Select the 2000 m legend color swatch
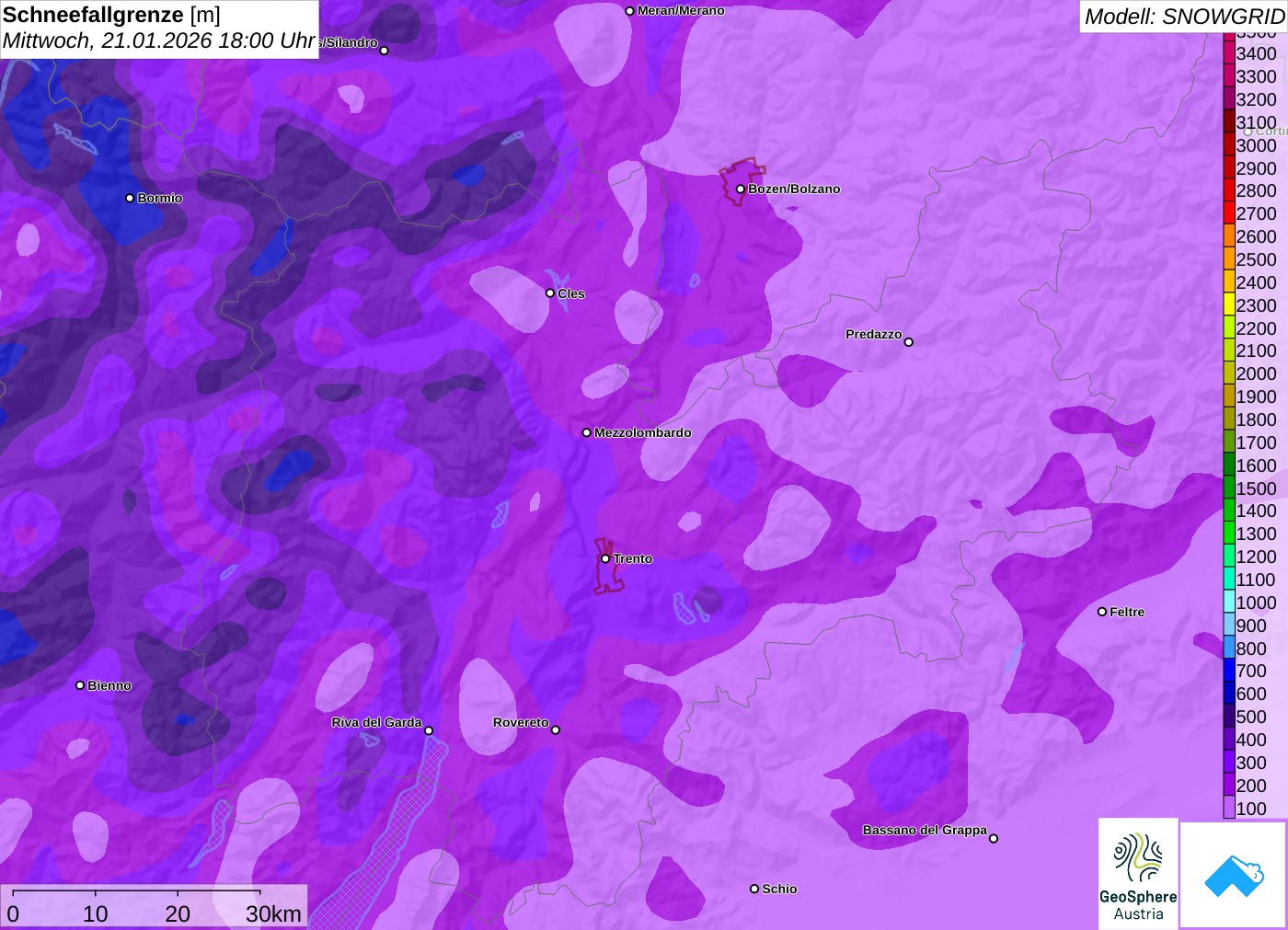 (x=1229, y=373)
